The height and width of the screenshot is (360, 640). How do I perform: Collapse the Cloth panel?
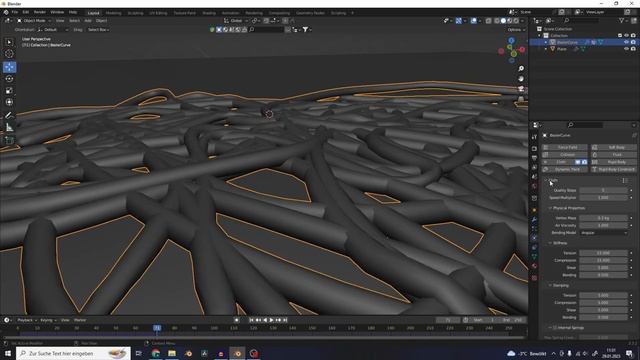click(x=551, y=180)
